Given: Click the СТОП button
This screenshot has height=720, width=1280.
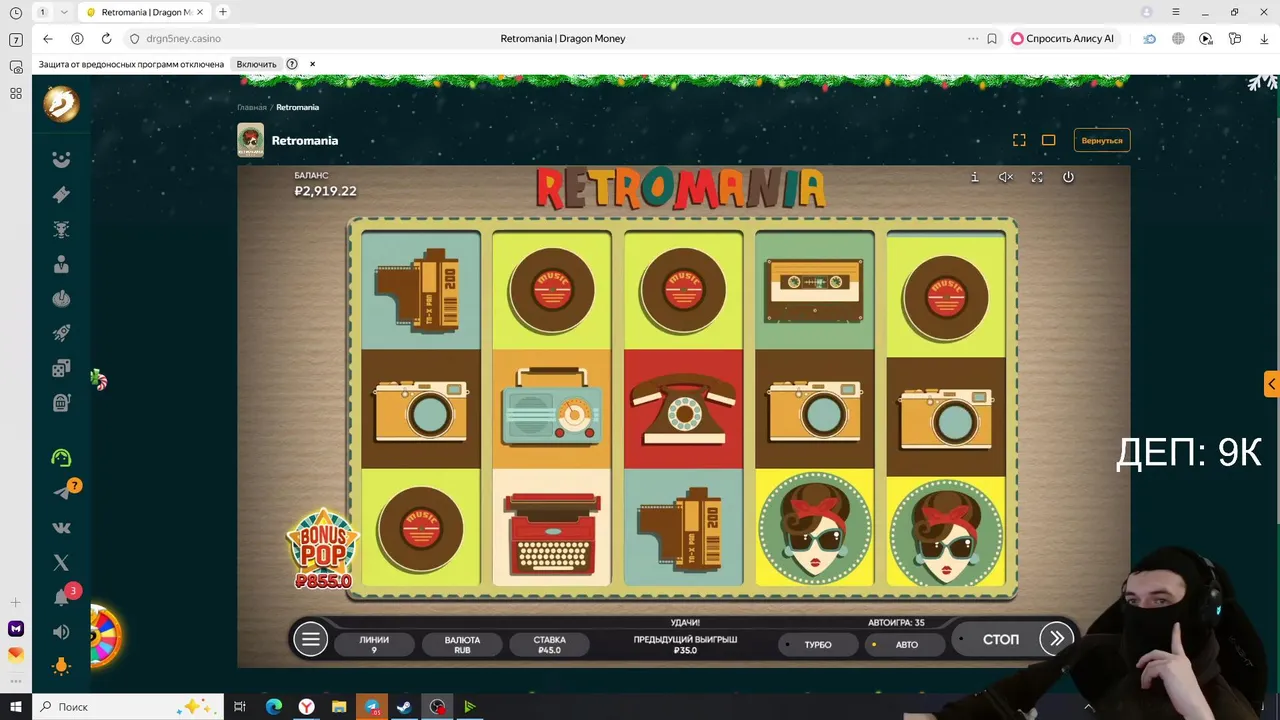Looking at the screenshot, I should [1000, 638].
